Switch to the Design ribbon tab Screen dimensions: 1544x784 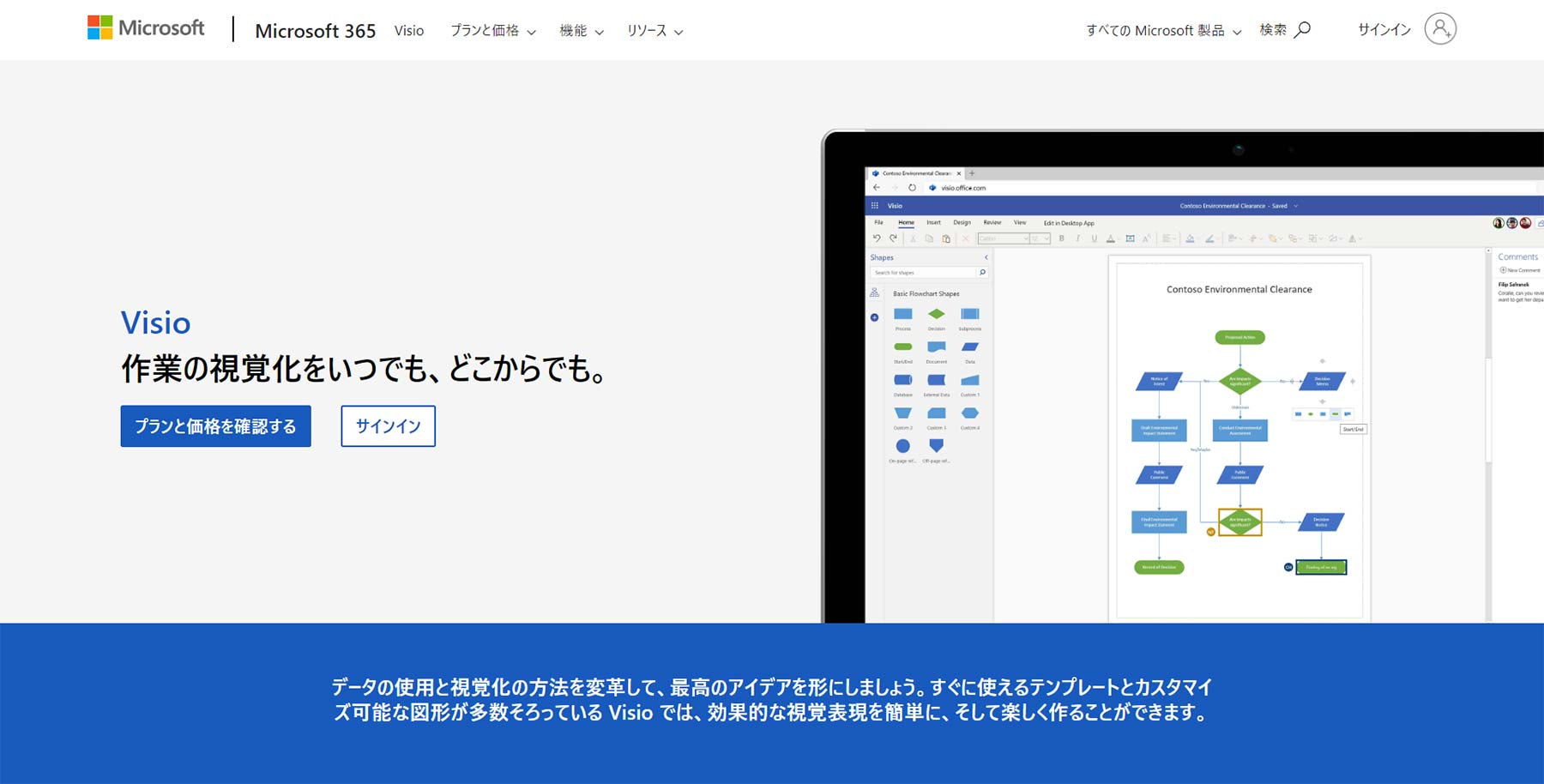click(x=962, y=223)
